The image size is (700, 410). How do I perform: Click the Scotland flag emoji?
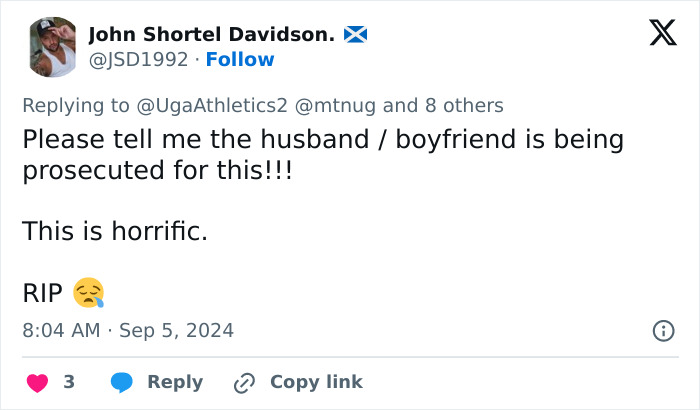(x=355, y=35)
